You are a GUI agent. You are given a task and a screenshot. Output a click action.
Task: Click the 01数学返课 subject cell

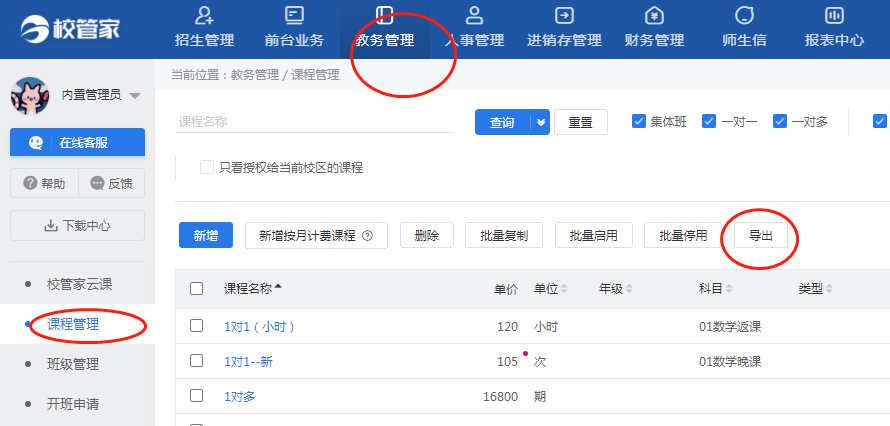[x=730, y=327]
